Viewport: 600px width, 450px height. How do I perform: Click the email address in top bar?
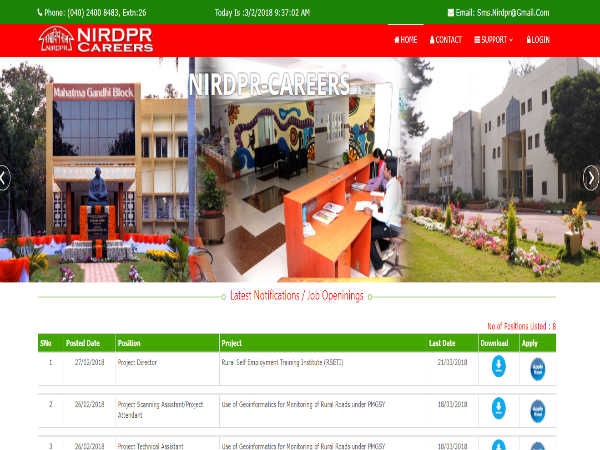(x=499, y=13)
